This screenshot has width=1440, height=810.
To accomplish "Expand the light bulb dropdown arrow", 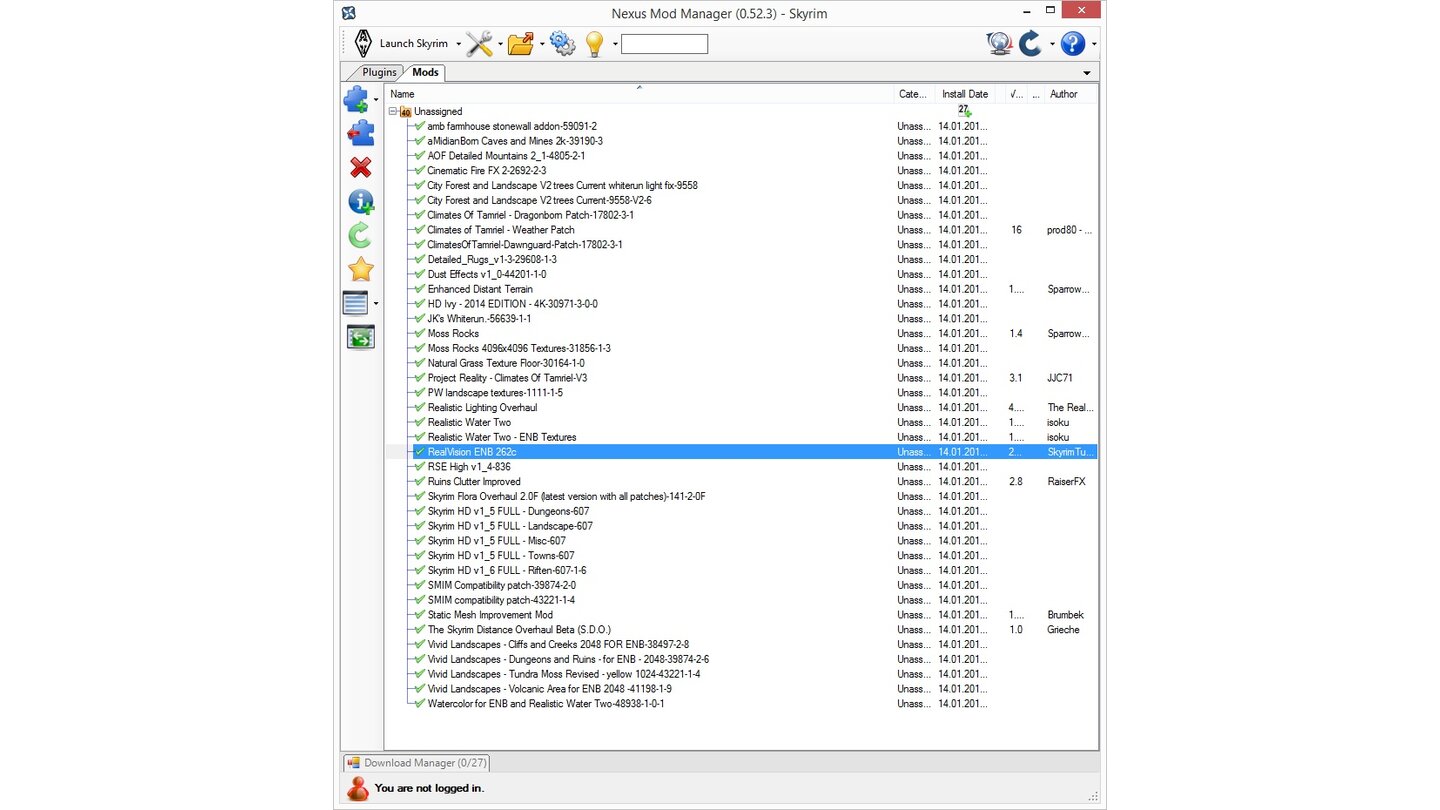I will pos(615,44).
